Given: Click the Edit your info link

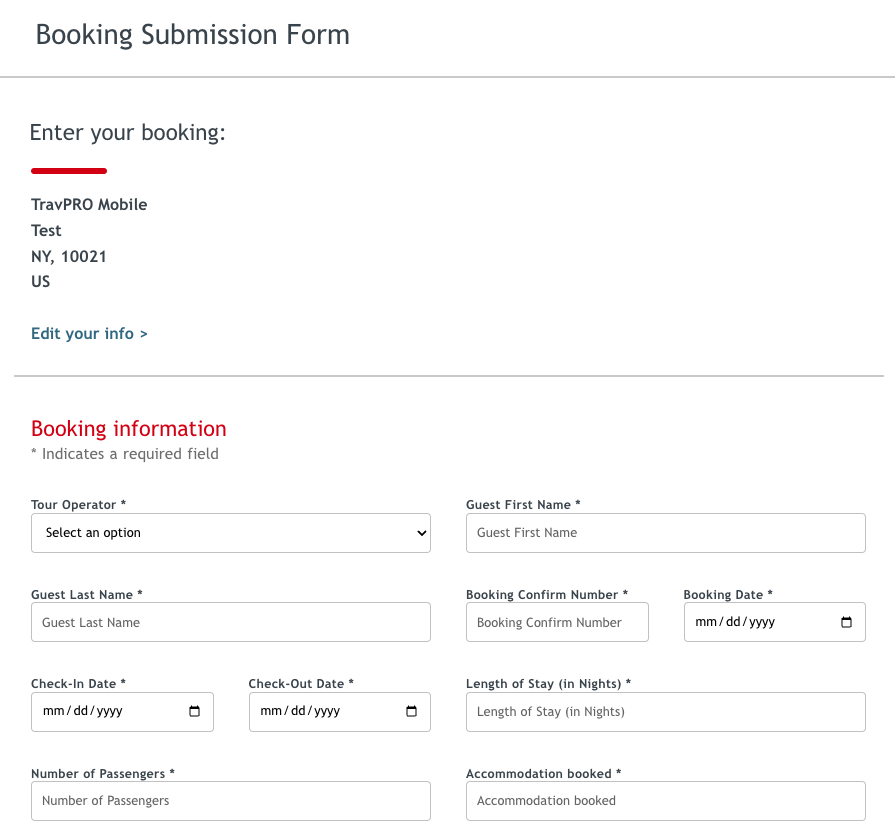Looking at the screenshot, I should click(x=89, y=334).
